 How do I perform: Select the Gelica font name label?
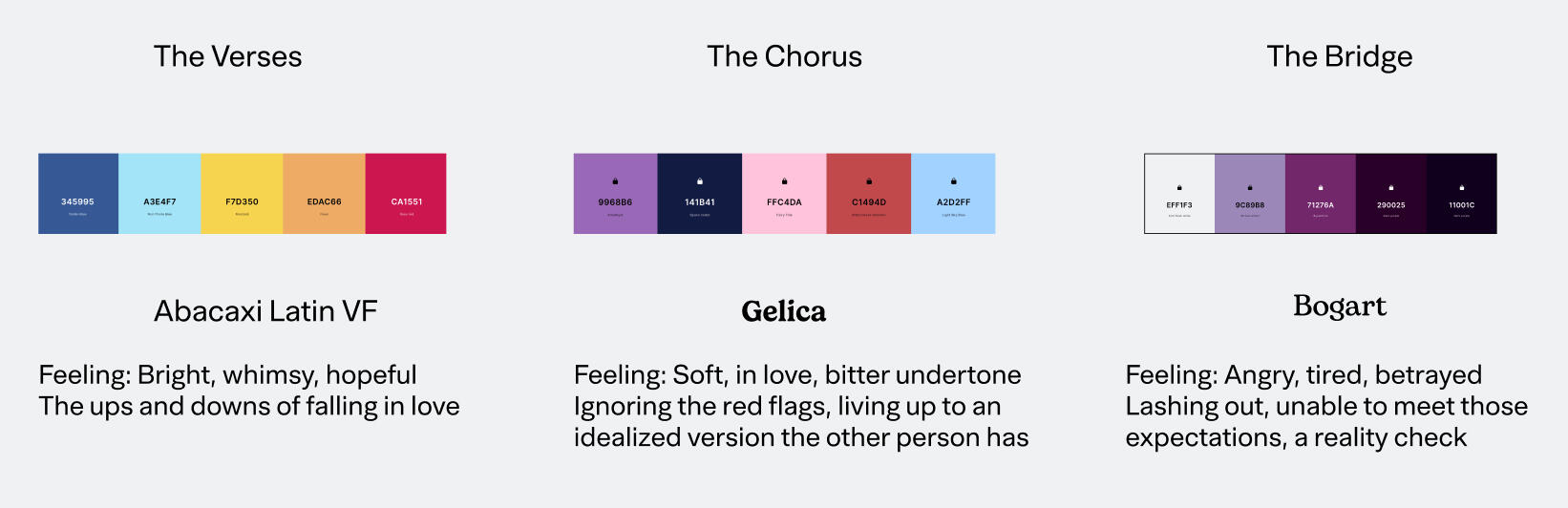(x=783, y=311)
